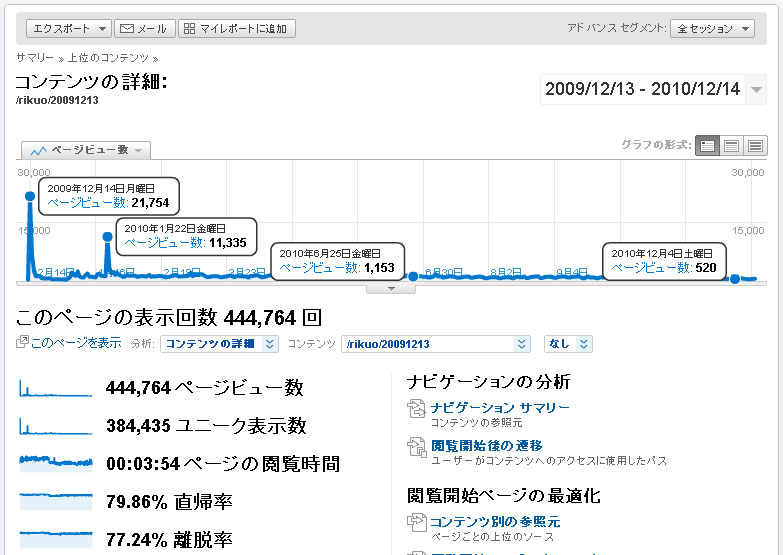This screenshot has height=555, width=783.
Task: Open the コンテンツの詳細 analysis dropdown
Action: (219, 344)
